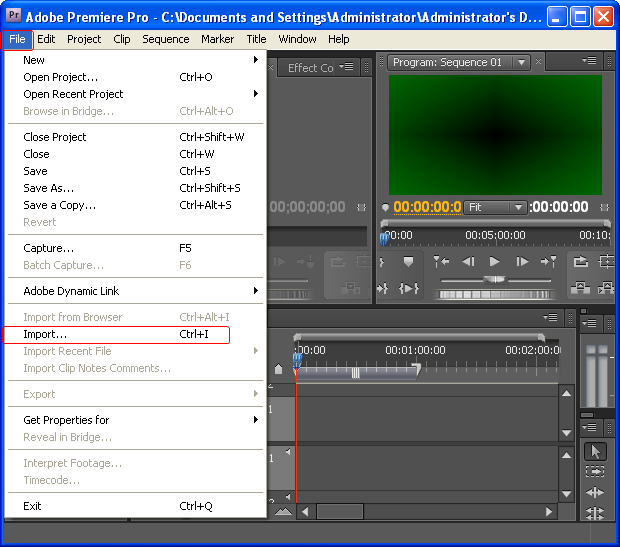The height and width of the screenshot is (547, 620).
Task: Click the yellow Program current timecode
Action: click(x=427, y=207)
